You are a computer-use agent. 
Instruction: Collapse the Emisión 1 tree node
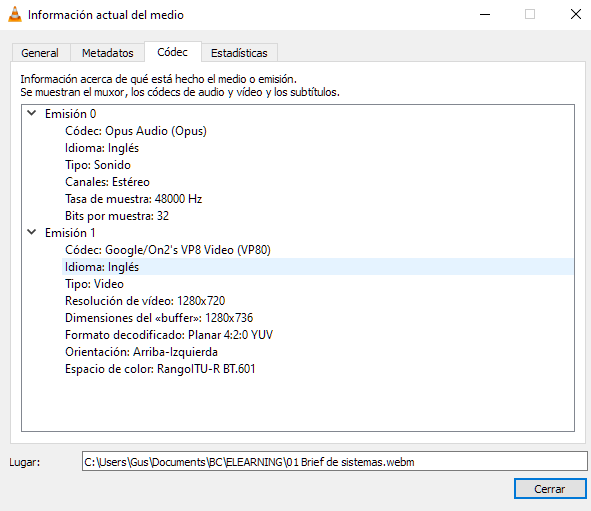(x=32, y=232)
